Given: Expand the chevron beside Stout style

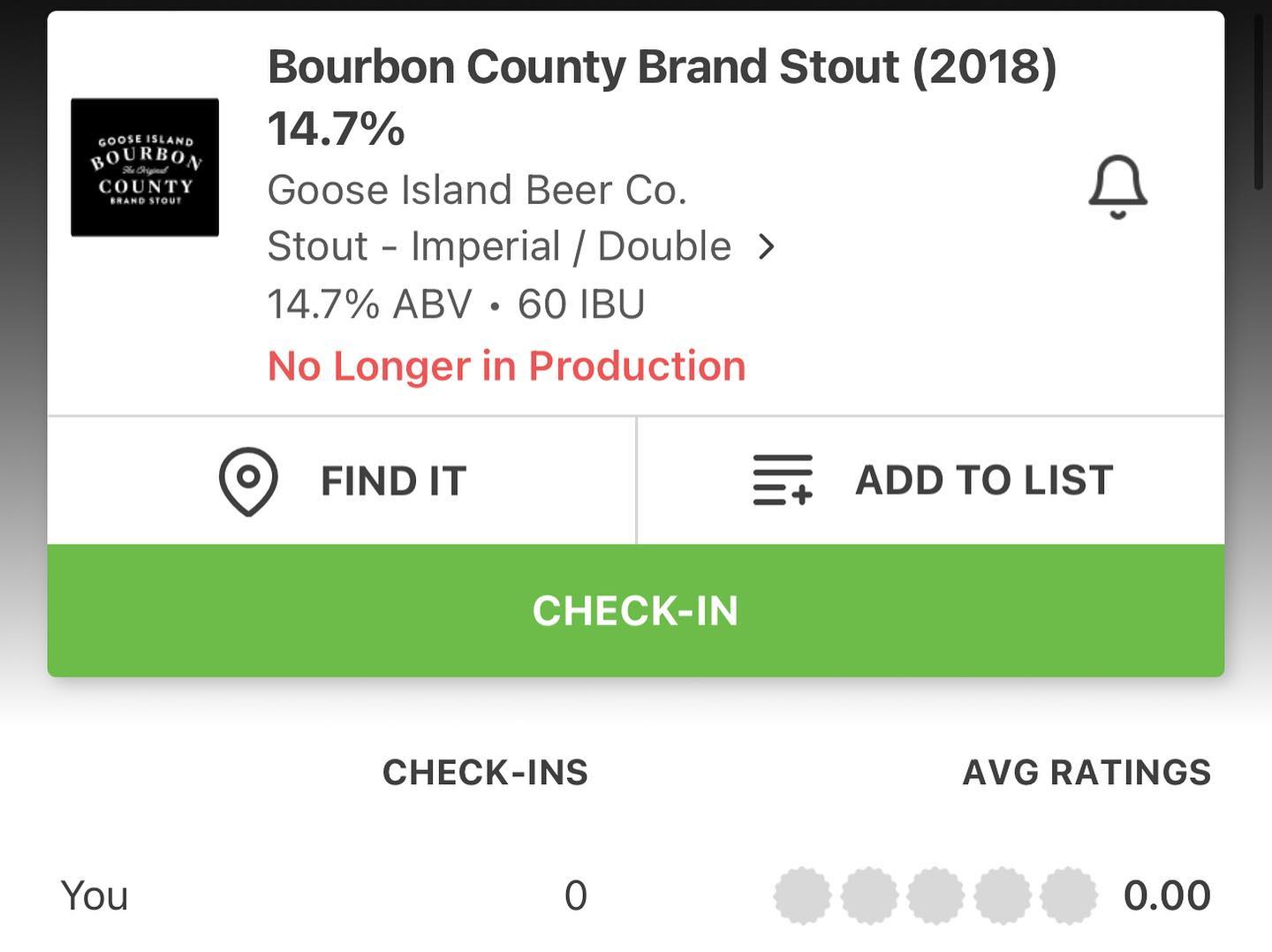Looking at the screenshot, I should (767, 246).
